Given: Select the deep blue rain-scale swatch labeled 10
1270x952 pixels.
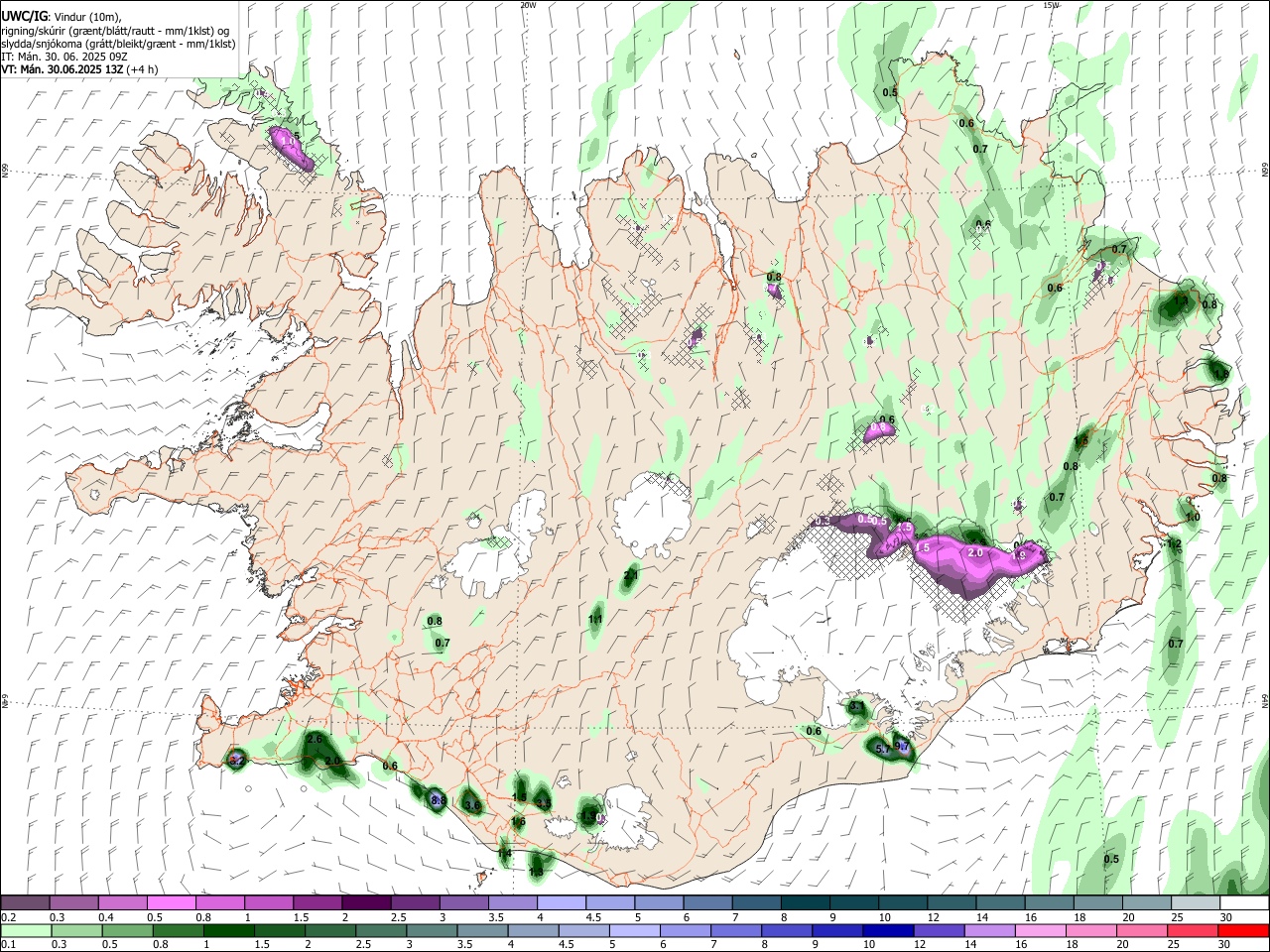Looking at the screenshot, I should 887,930.
